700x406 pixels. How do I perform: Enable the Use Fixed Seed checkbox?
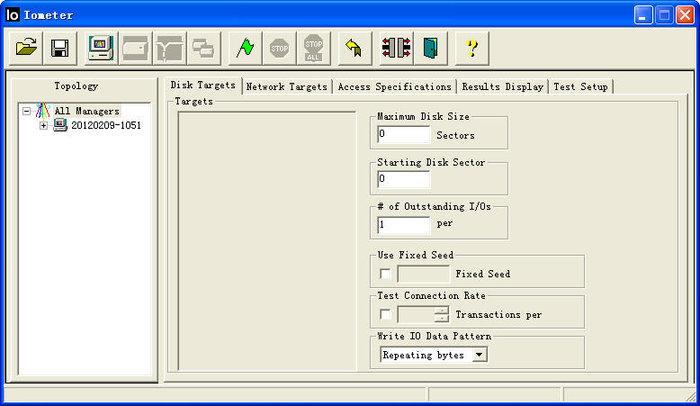[385, 273]
